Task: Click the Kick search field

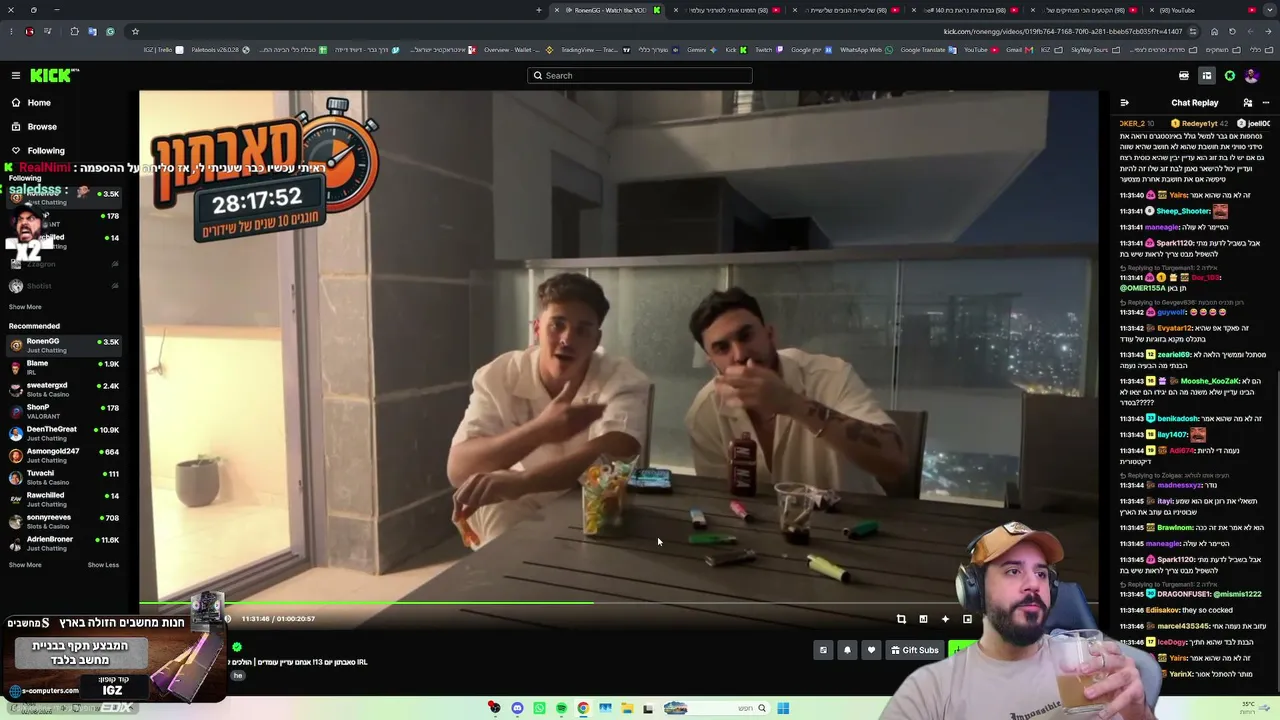Action: tap(640, 75)
